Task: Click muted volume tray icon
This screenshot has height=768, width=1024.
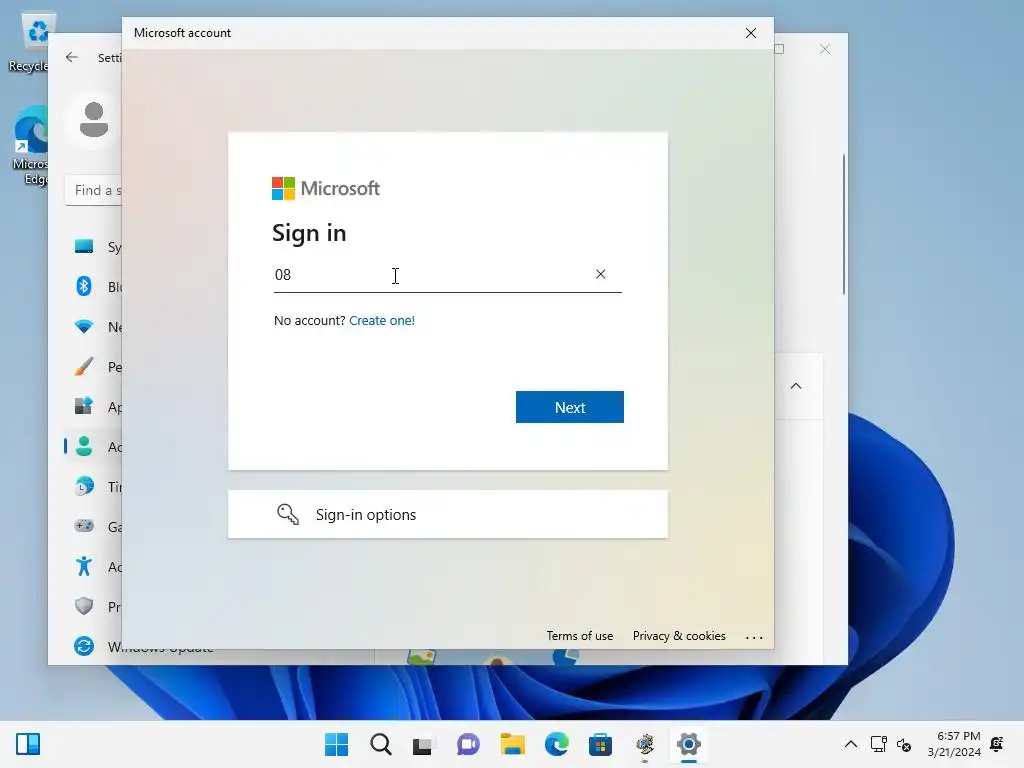Action: point(904,744)
